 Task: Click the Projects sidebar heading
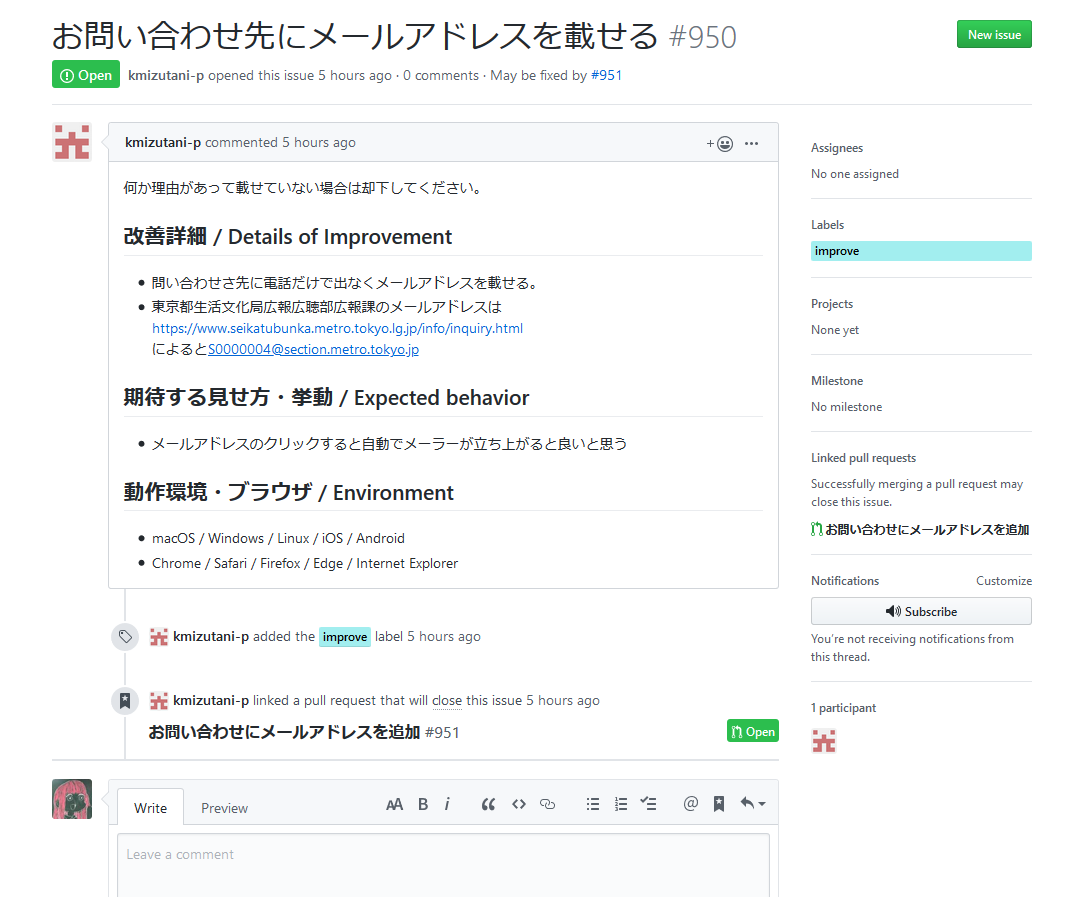[832, 304]
